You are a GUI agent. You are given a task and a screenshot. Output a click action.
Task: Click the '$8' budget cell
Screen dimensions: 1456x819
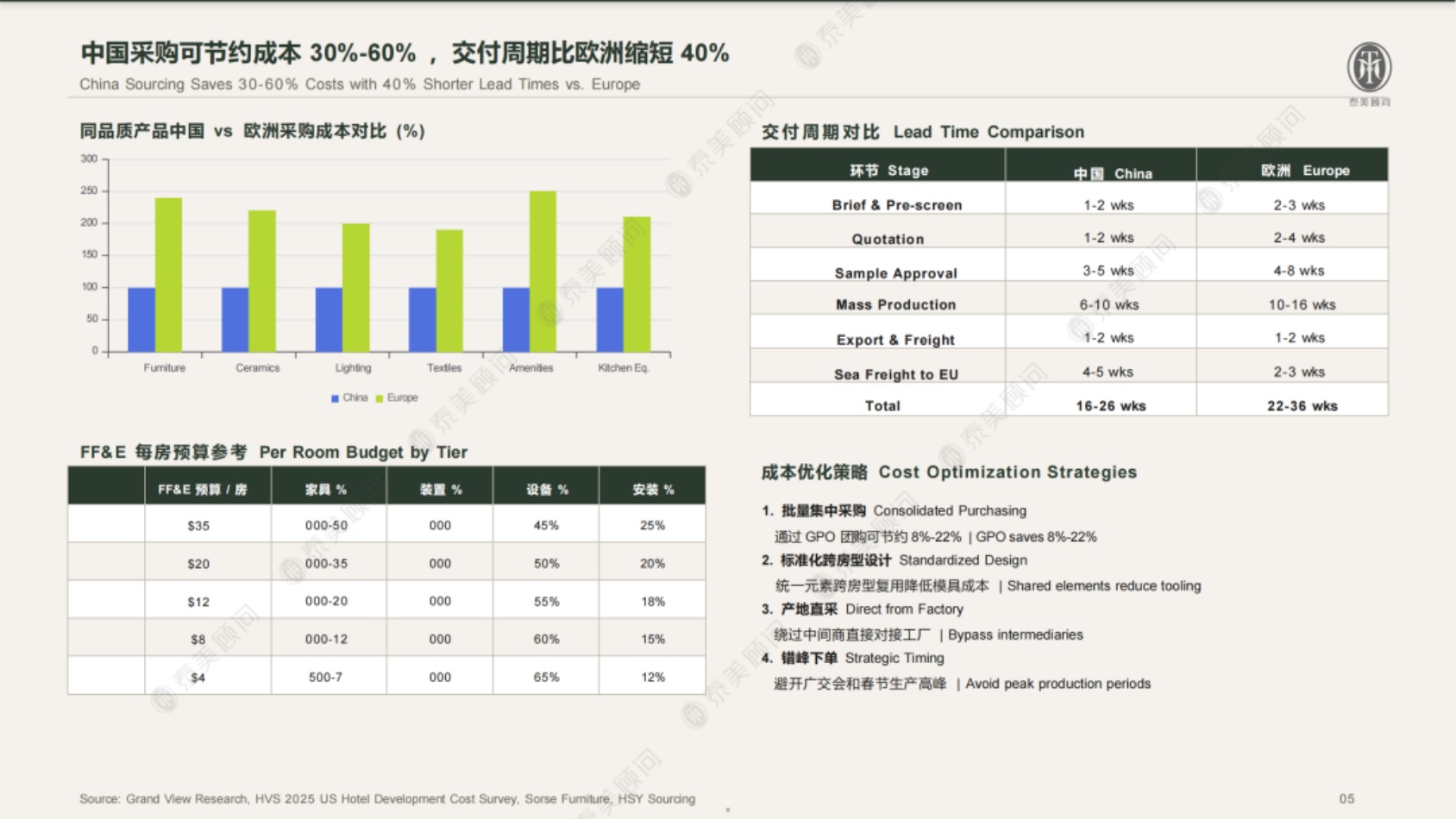coord(198,640)
